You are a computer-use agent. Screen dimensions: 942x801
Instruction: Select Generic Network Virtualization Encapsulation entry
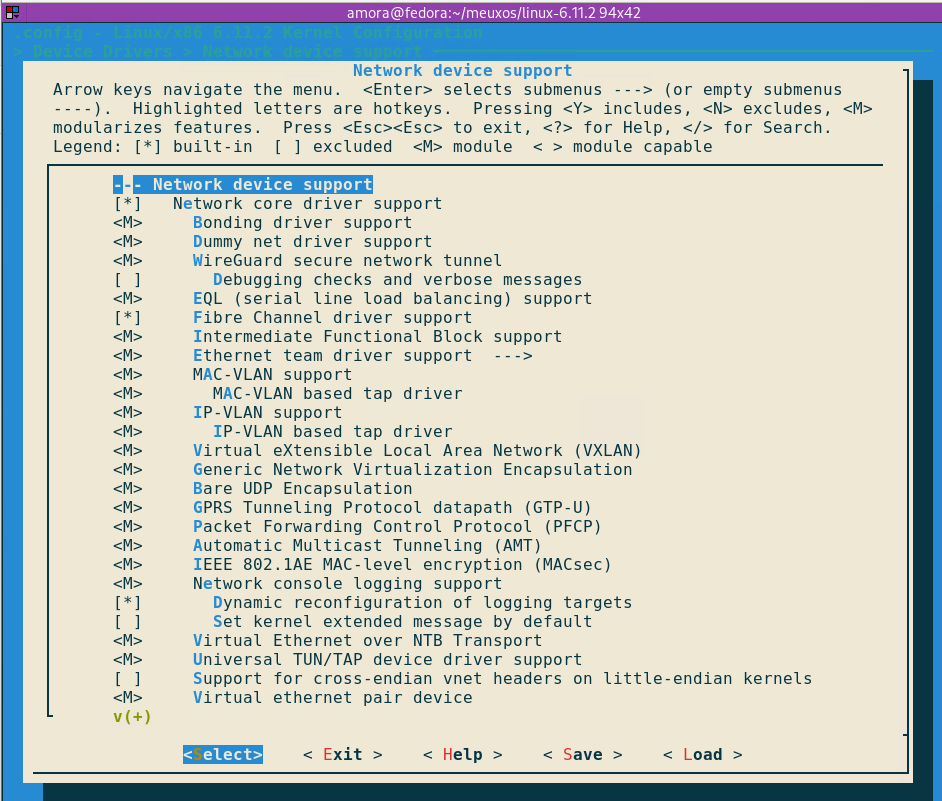[x=413, y=470]
